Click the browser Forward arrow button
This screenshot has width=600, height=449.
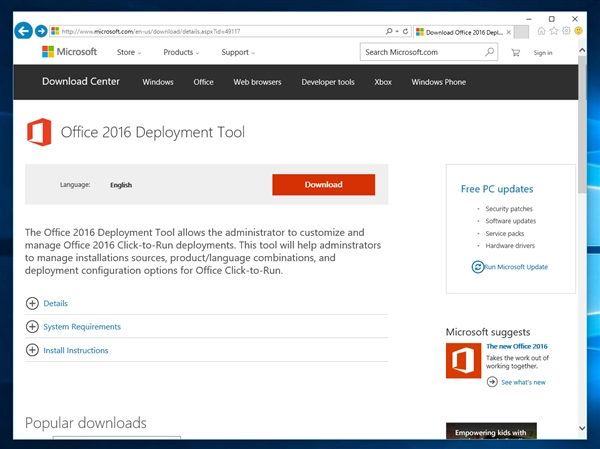41,31
